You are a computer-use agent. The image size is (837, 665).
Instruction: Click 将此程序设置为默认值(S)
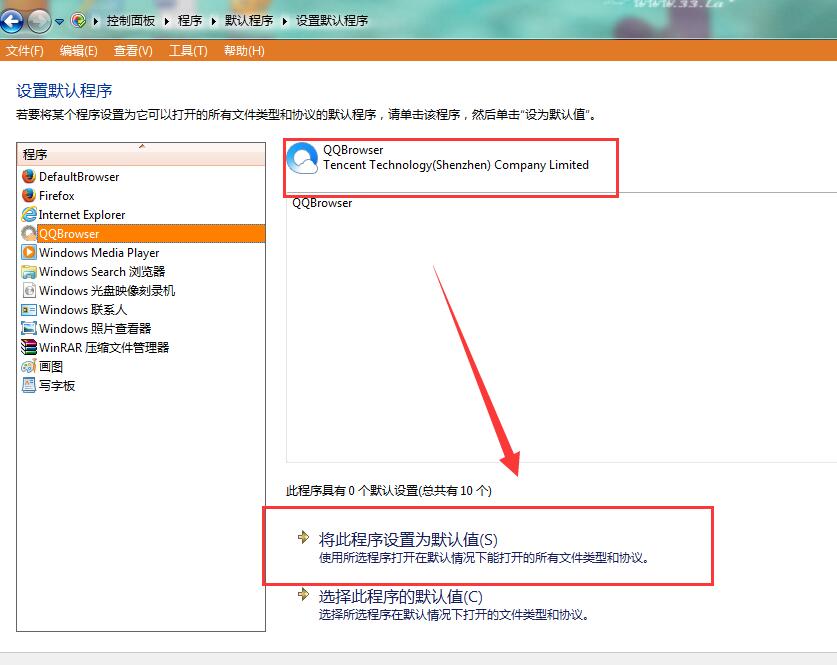[408, 540]
